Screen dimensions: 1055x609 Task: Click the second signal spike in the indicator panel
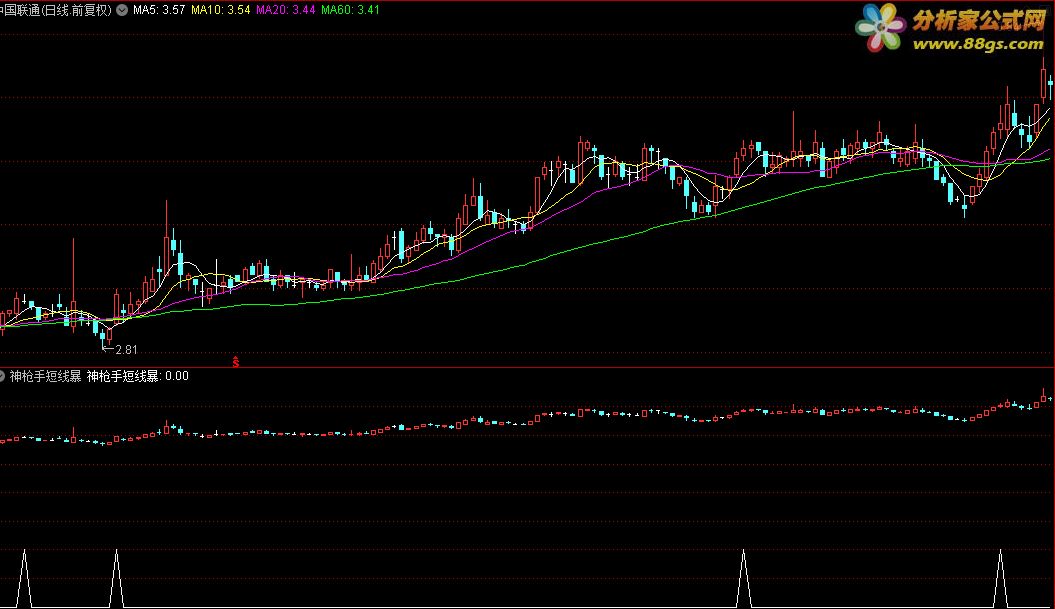tap(116, 579)
